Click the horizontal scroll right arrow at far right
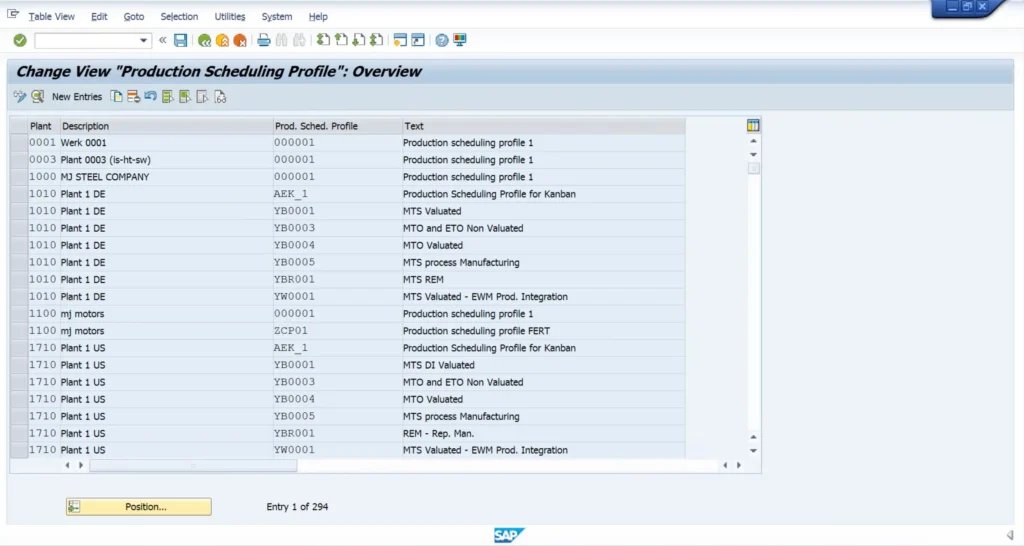This screenshot has height=546, width=1024. (x=739, y=465)
